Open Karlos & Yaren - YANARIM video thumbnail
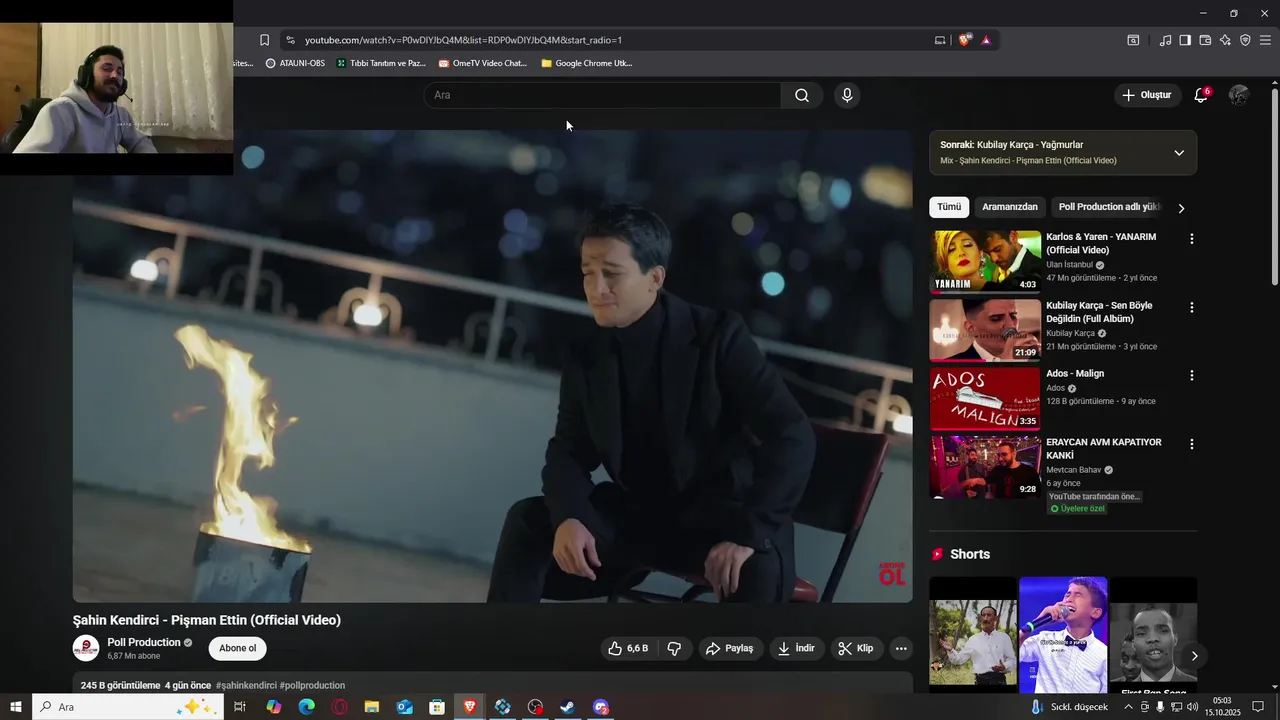The image size is (1280, 720). tap(985, 261)
